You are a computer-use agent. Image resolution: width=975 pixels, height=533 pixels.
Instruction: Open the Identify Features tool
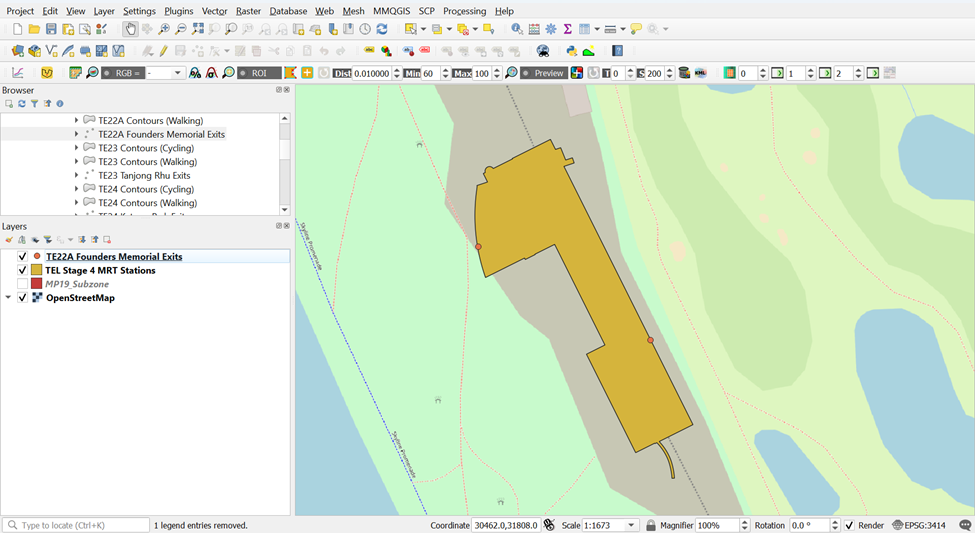[x=517, y=29]
